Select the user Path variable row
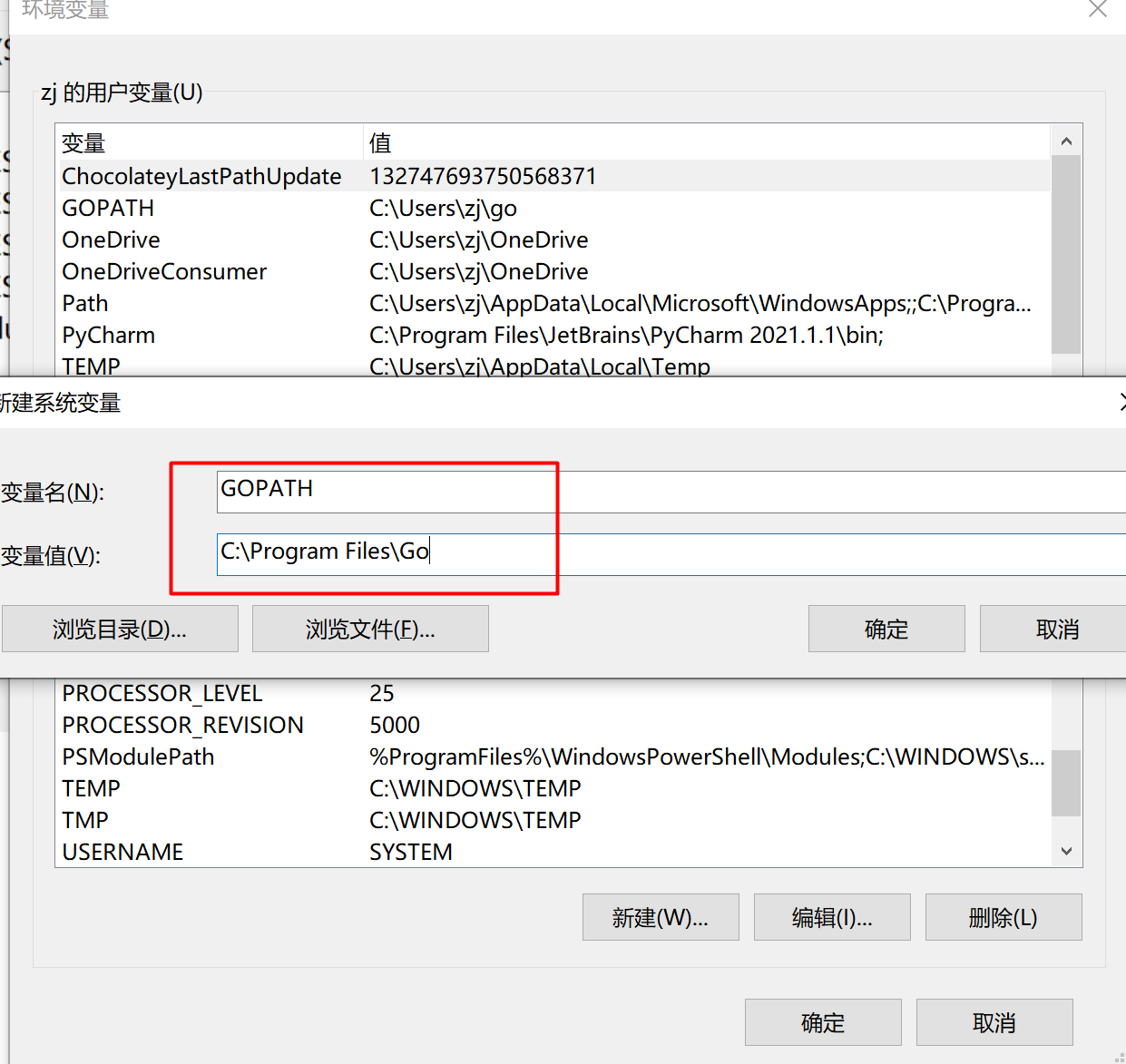 click(85, 303)
